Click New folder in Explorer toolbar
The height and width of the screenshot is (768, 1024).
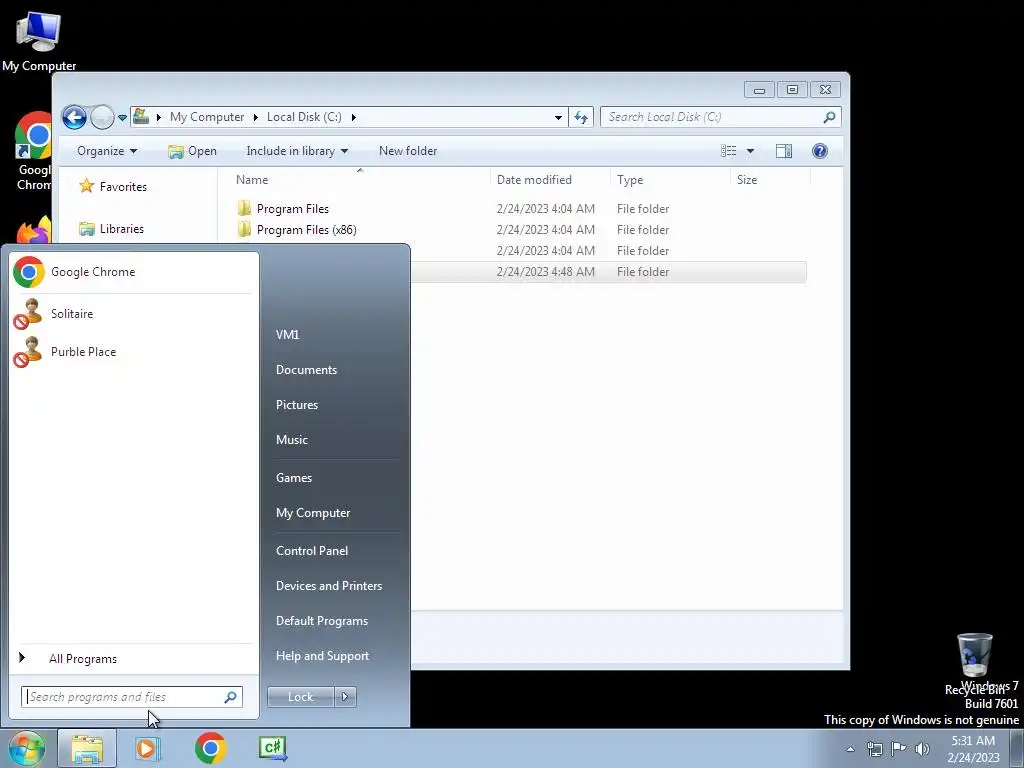coord(408,151)
